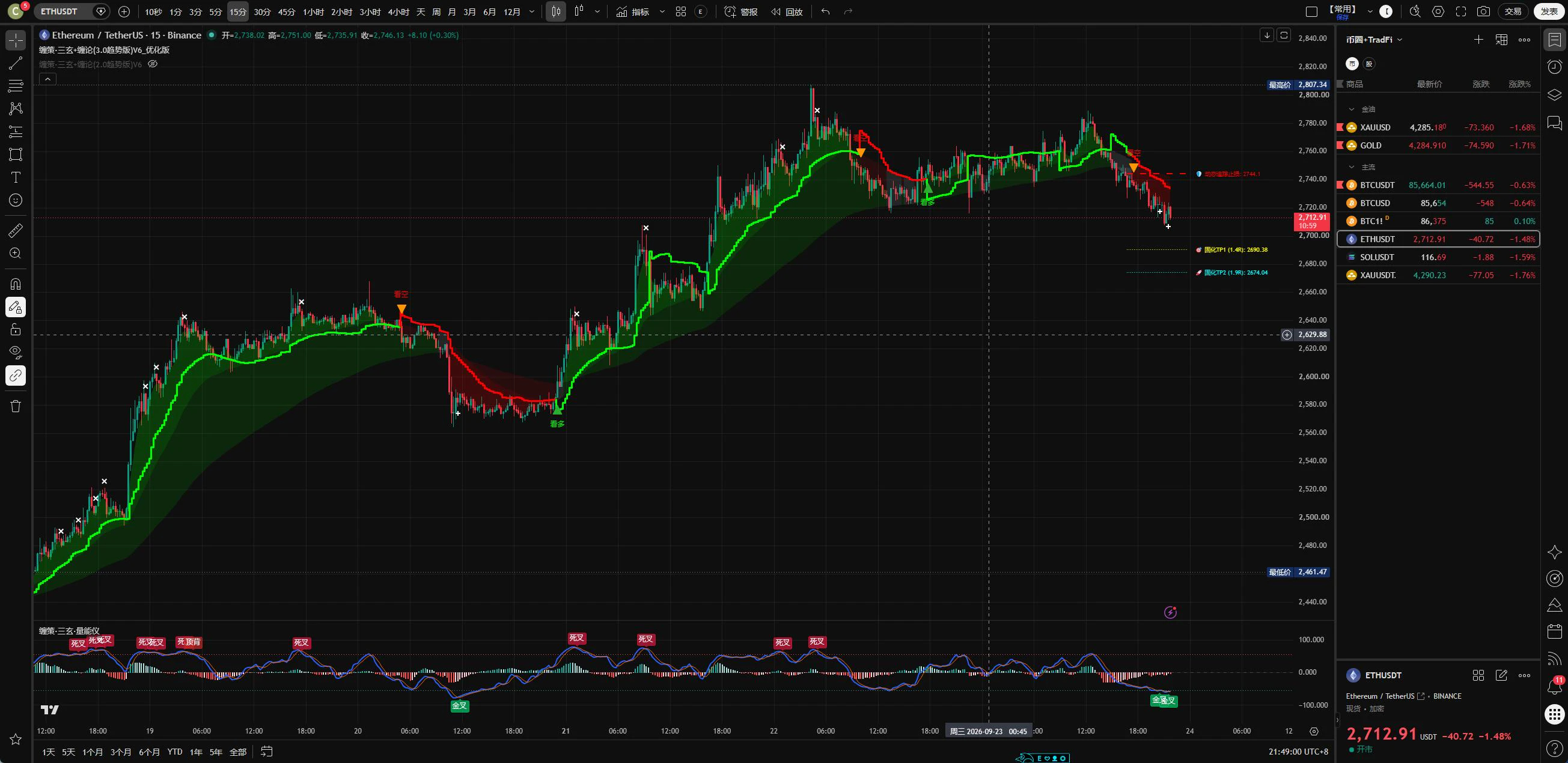Image resolution: width=1568 pixels, height=763 pixels.
Task: Add a comparison symbol with the plus icon
Action: [x=124, y=11]
